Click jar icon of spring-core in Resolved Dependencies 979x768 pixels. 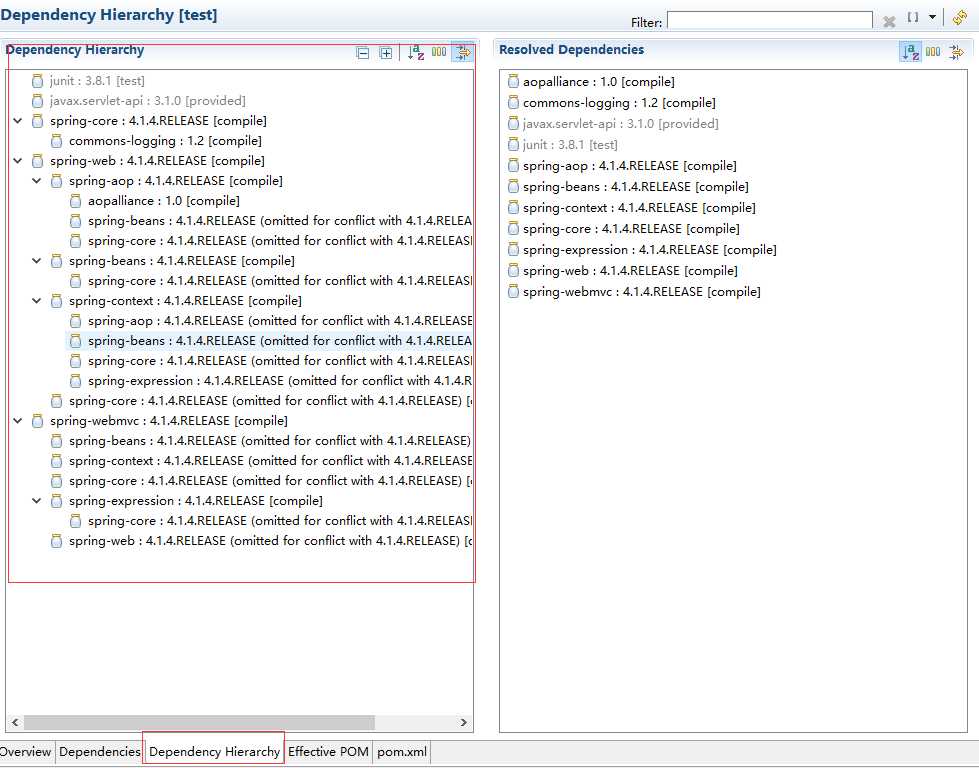[513, 229]
